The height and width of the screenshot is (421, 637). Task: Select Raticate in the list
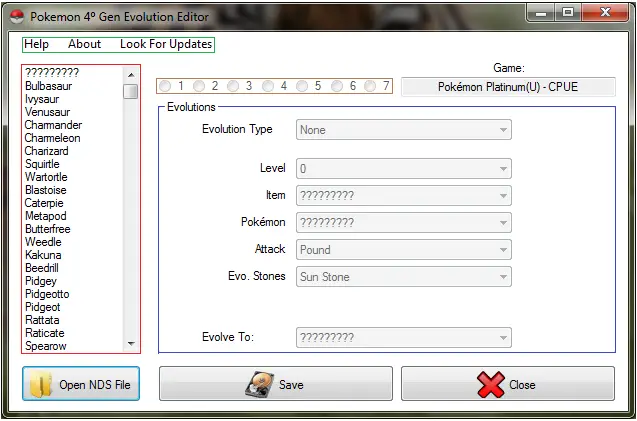click(45, 333)
